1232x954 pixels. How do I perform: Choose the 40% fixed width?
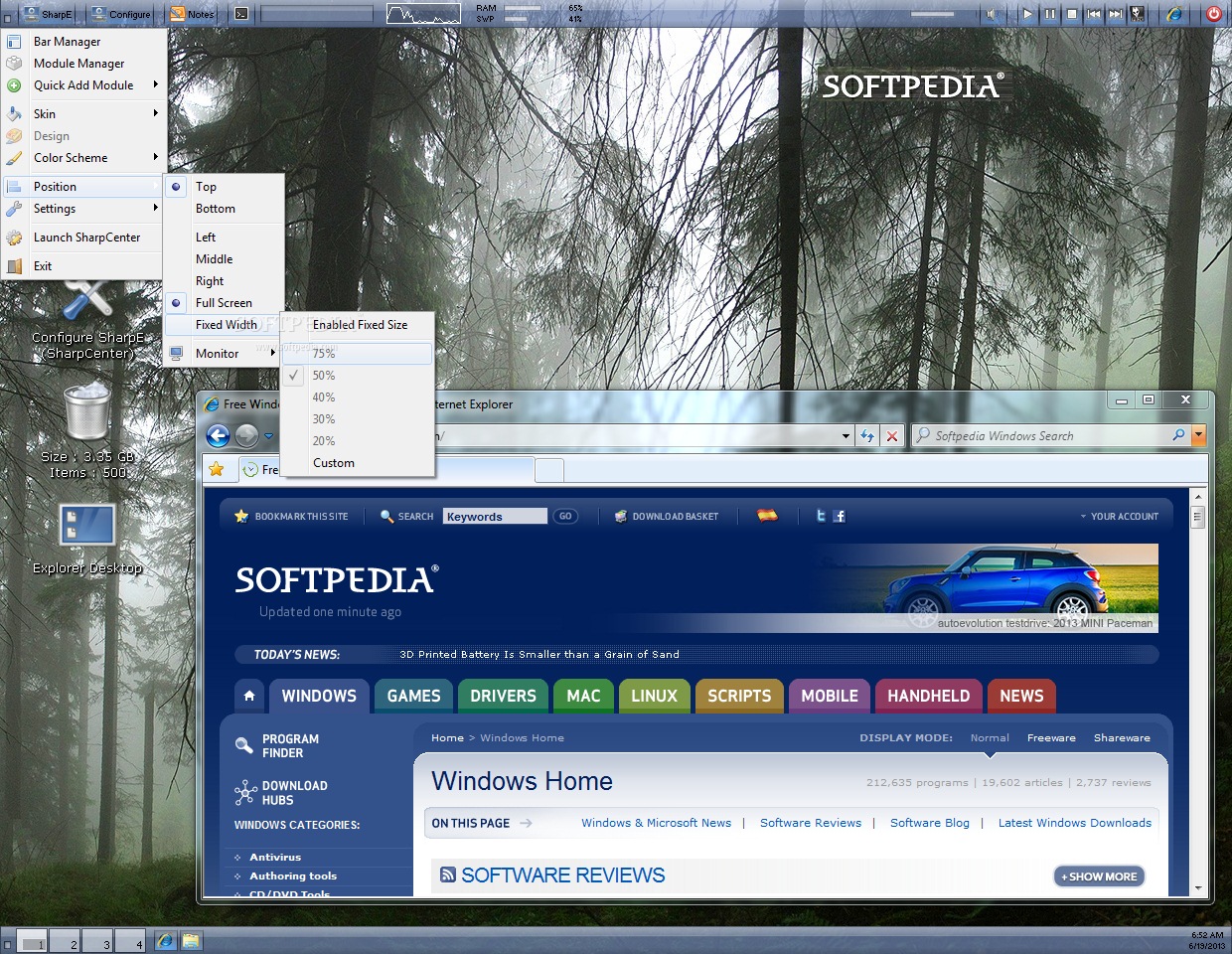coord(358,397)
